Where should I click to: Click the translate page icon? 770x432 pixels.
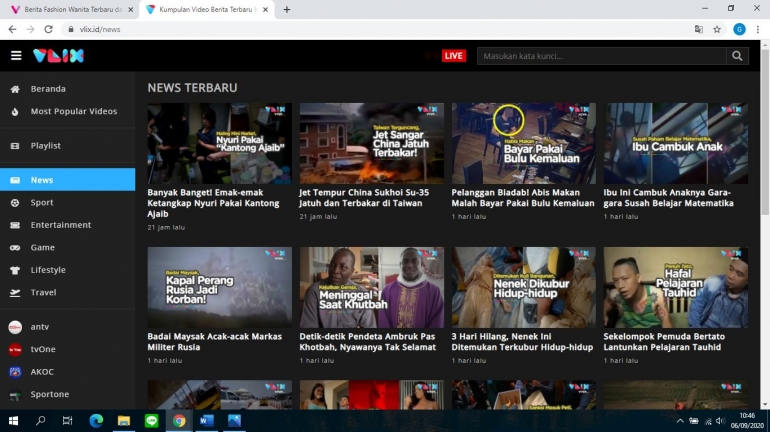click(x=698, y=29)
